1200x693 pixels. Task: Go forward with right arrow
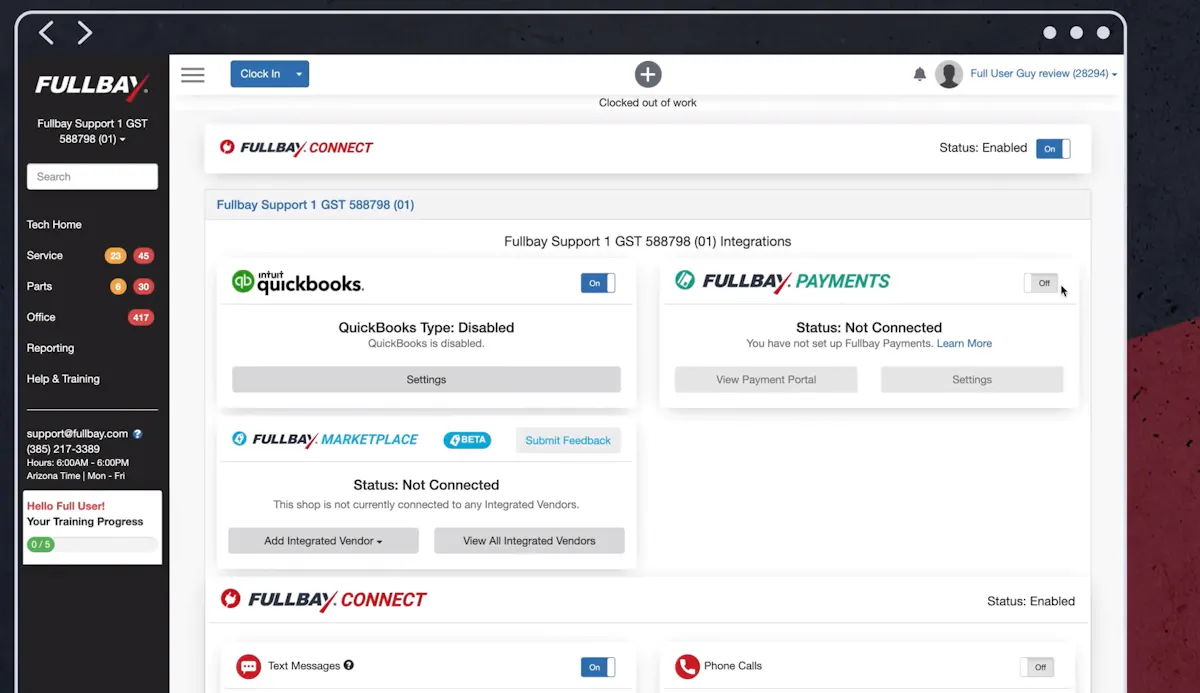coord(85,33)
